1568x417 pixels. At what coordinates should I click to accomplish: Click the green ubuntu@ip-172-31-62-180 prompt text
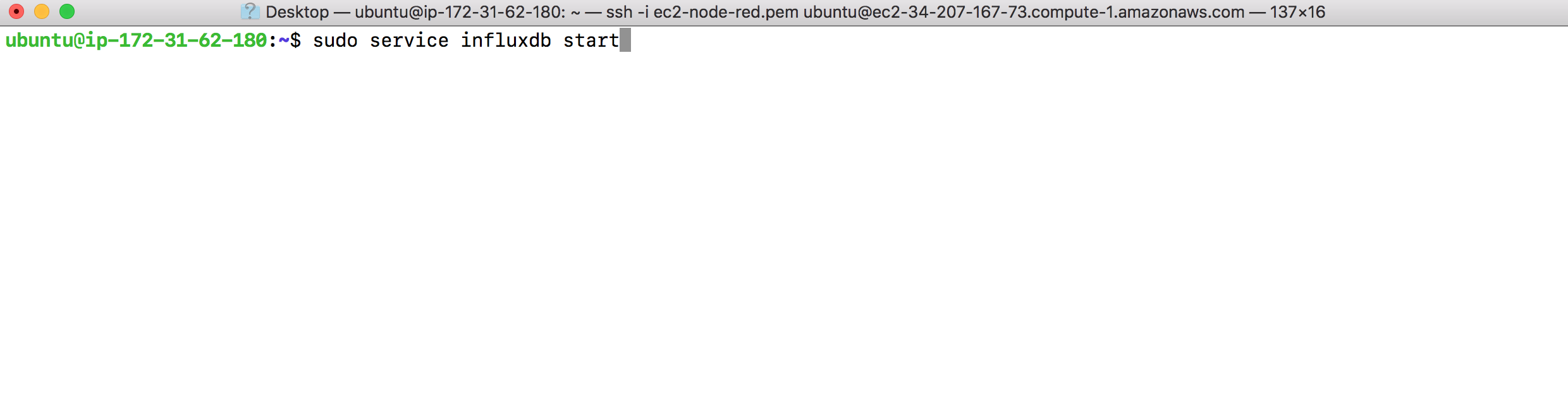pos(136,40)
